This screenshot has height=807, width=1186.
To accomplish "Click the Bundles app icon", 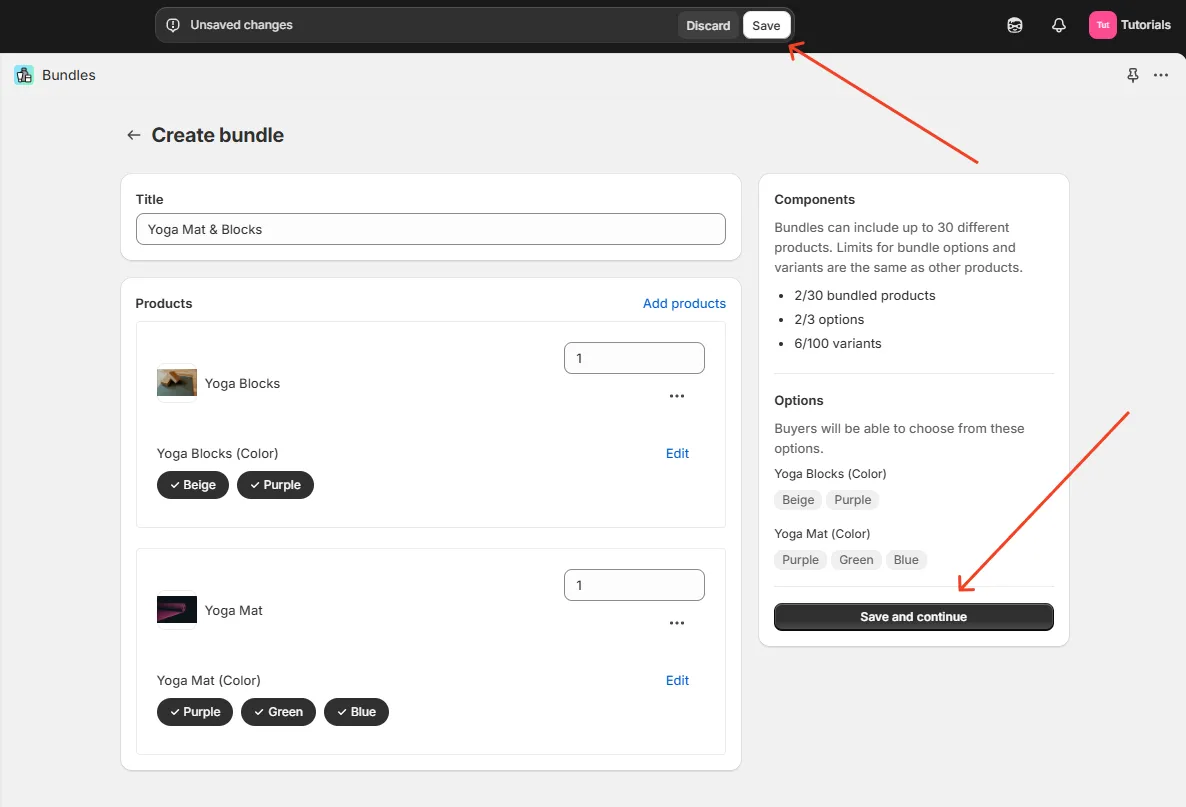I will (24, 75).
